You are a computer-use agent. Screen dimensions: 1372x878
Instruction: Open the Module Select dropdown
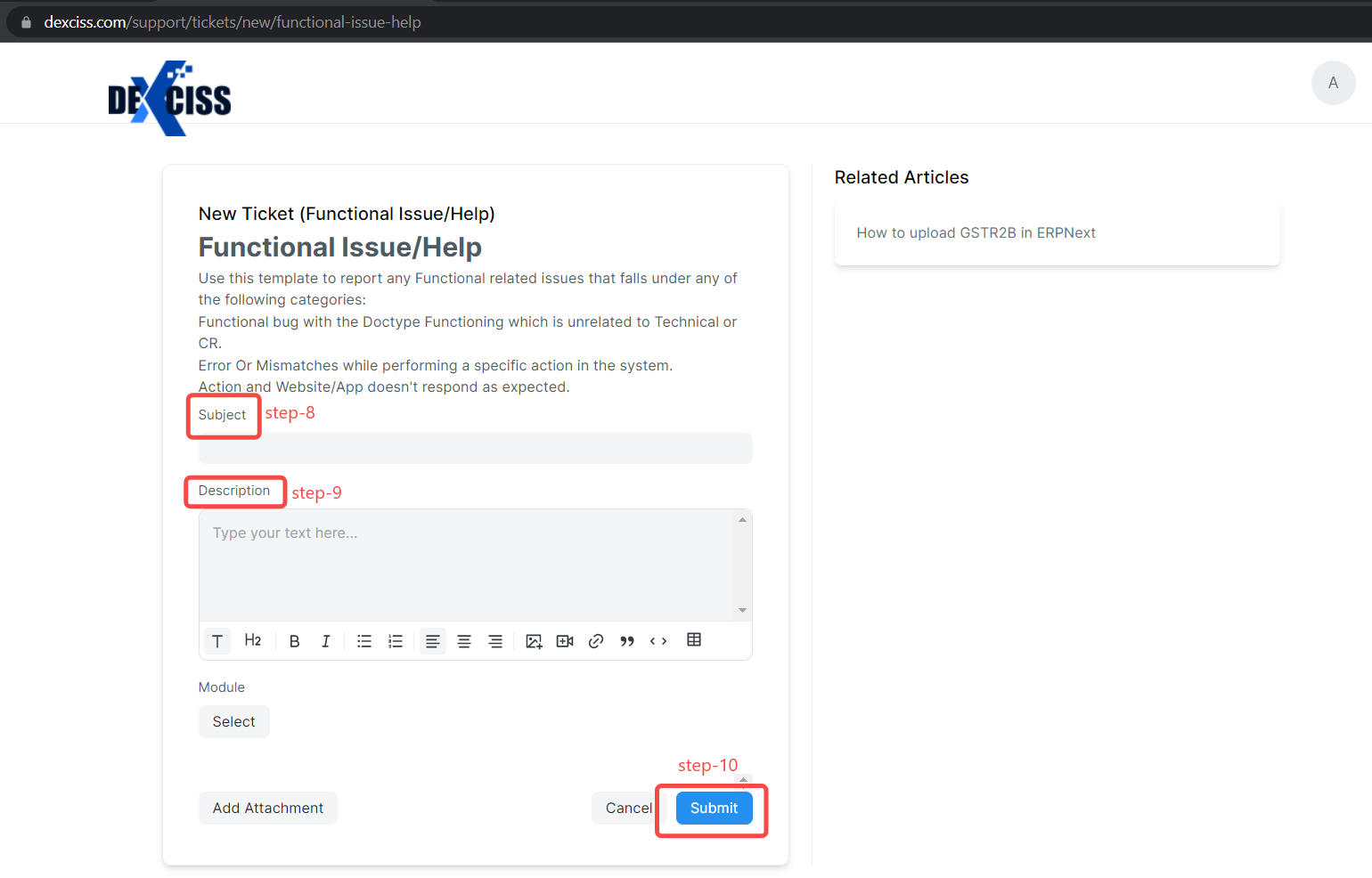[233, 721]
